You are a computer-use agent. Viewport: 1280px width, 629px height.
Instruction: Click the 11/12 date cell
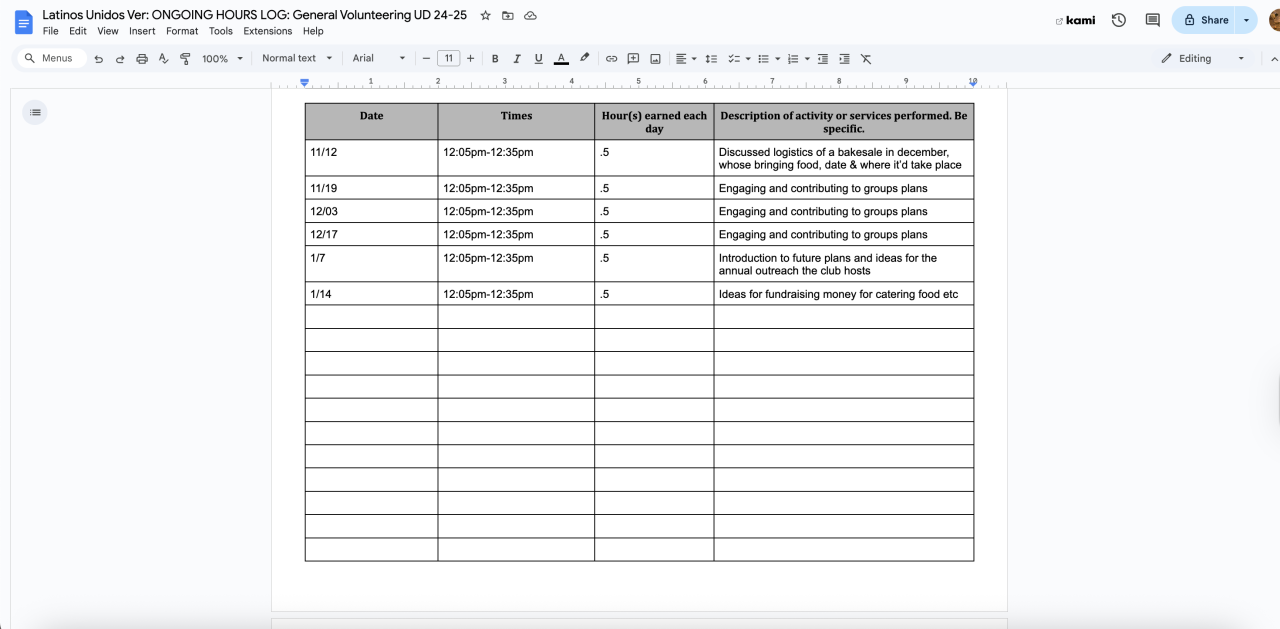click(371, 158)
